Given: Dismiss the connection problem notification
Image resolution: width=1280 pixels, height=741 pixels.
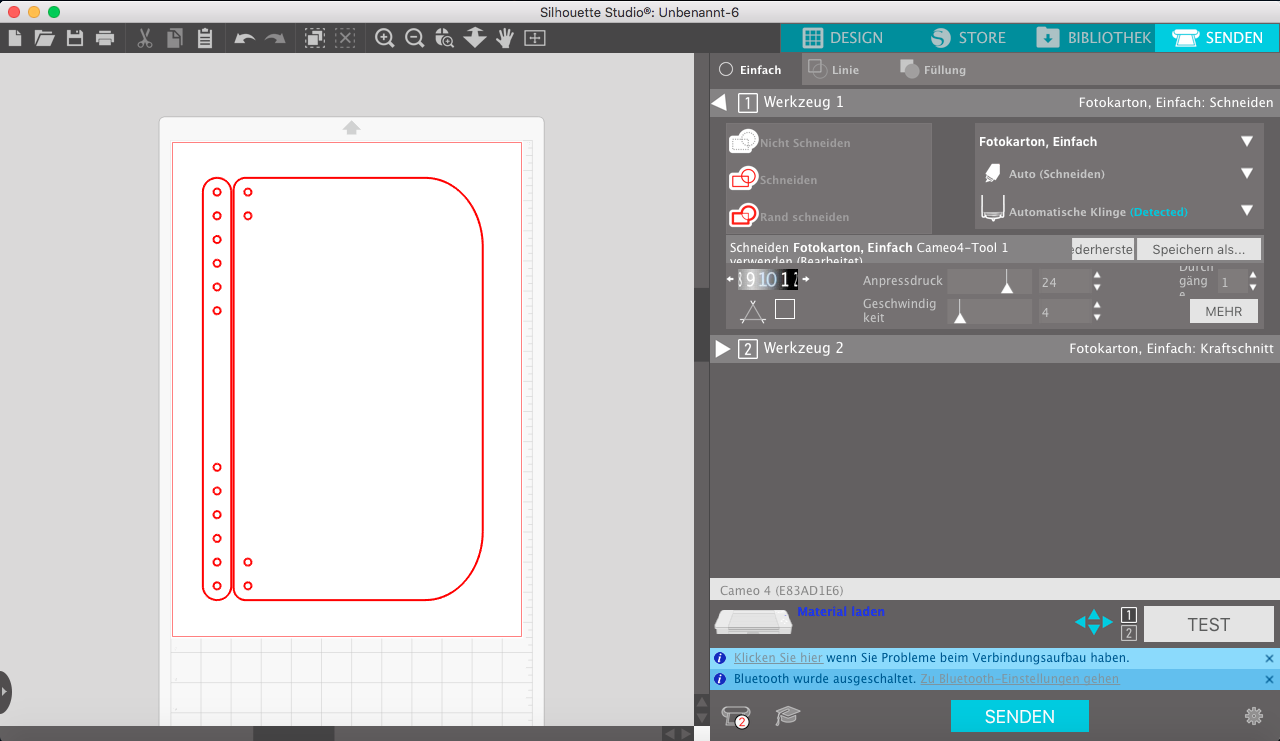Looking at the screenshot, I should pos(1269,658).
